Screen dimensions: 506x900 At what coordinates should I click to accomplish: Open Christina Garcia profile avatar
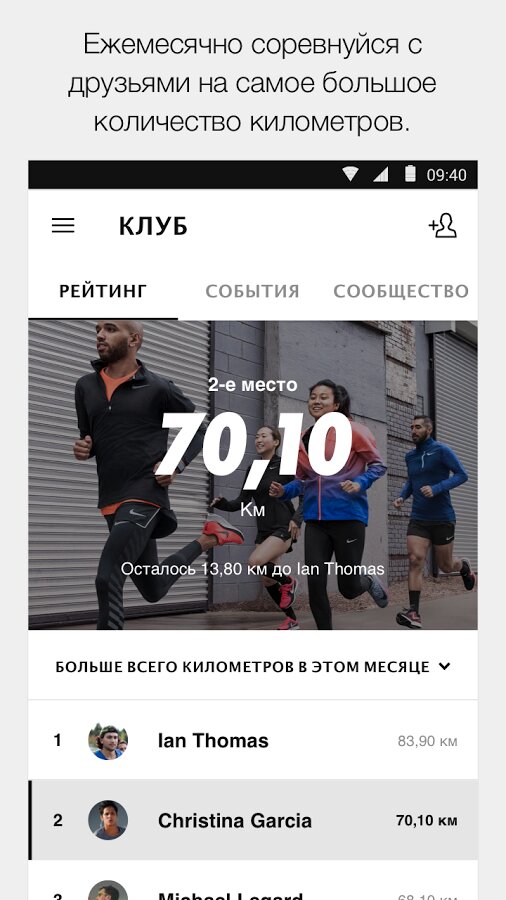pos(108,820)
